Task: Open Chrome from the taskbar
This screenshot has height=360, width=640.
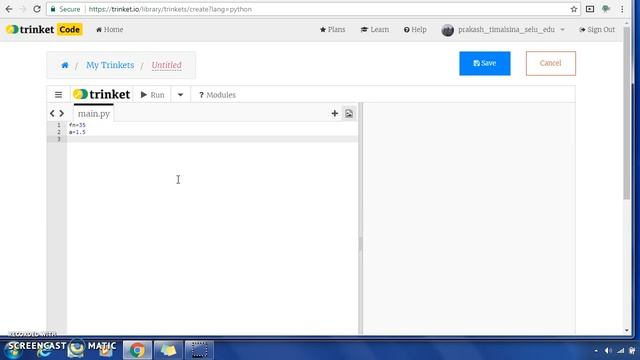Action: 137,350
